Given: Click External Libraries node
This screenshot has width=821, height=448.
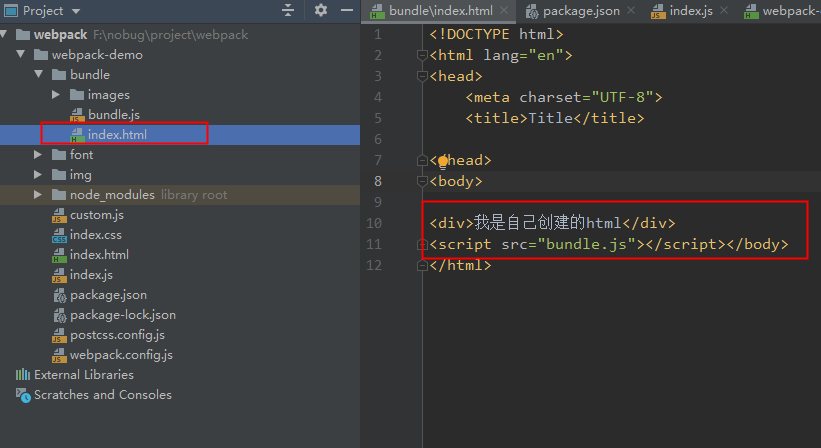Looking at the screenshot, I should (84, 375).
